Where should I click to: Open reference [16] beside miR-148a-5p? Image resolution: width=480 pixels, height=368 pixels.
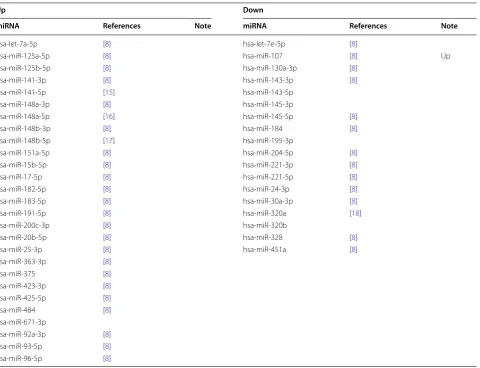pos(109,116)
